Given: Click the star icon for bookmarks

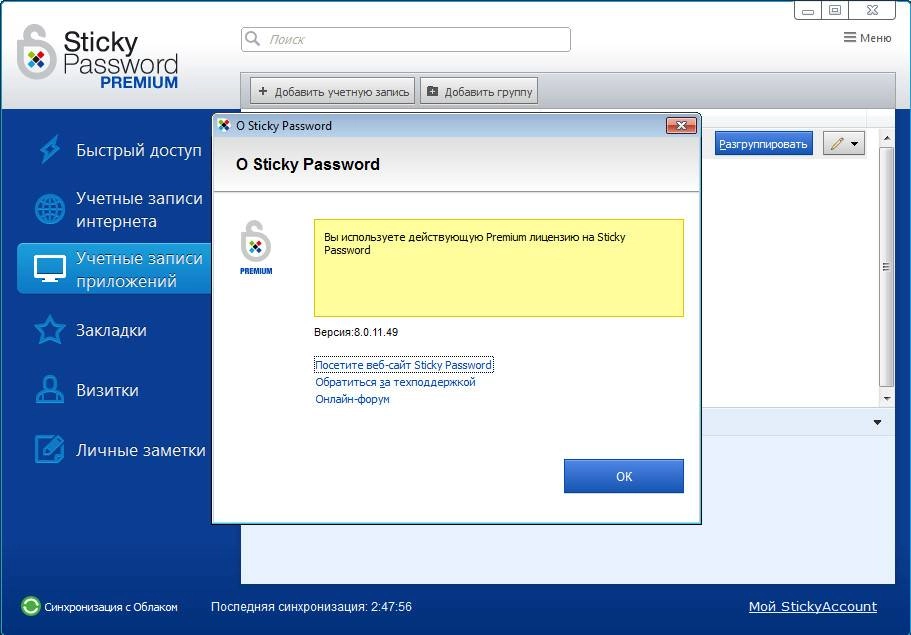Looking at the screenshot, I should coord(50,330).
